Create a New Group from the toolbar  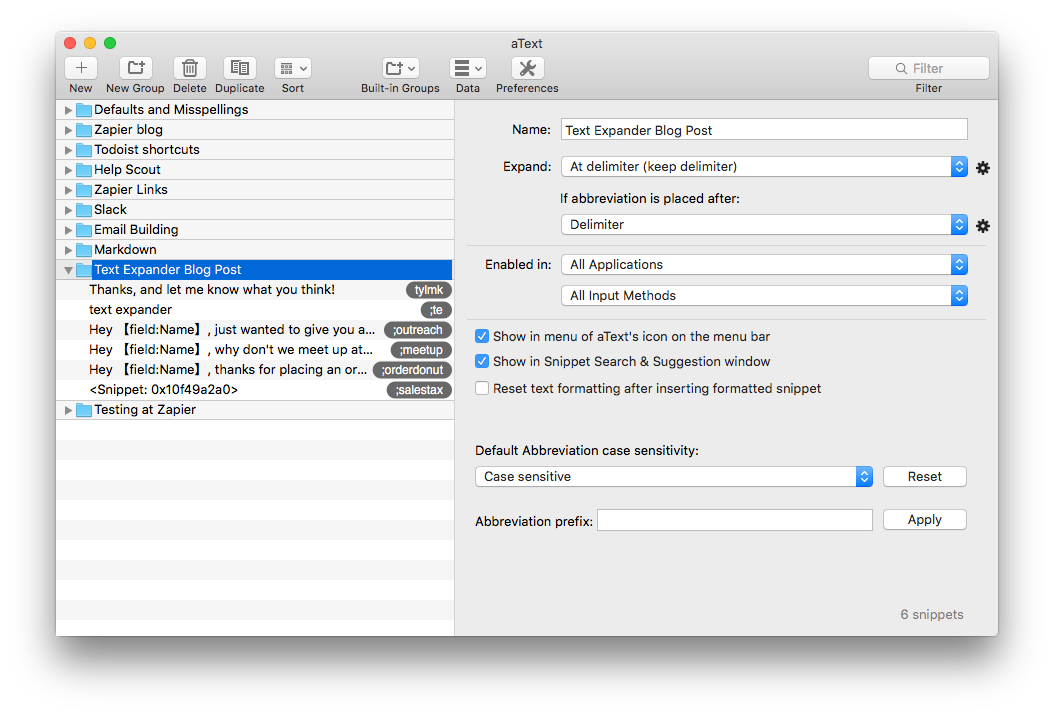(136, 68)
